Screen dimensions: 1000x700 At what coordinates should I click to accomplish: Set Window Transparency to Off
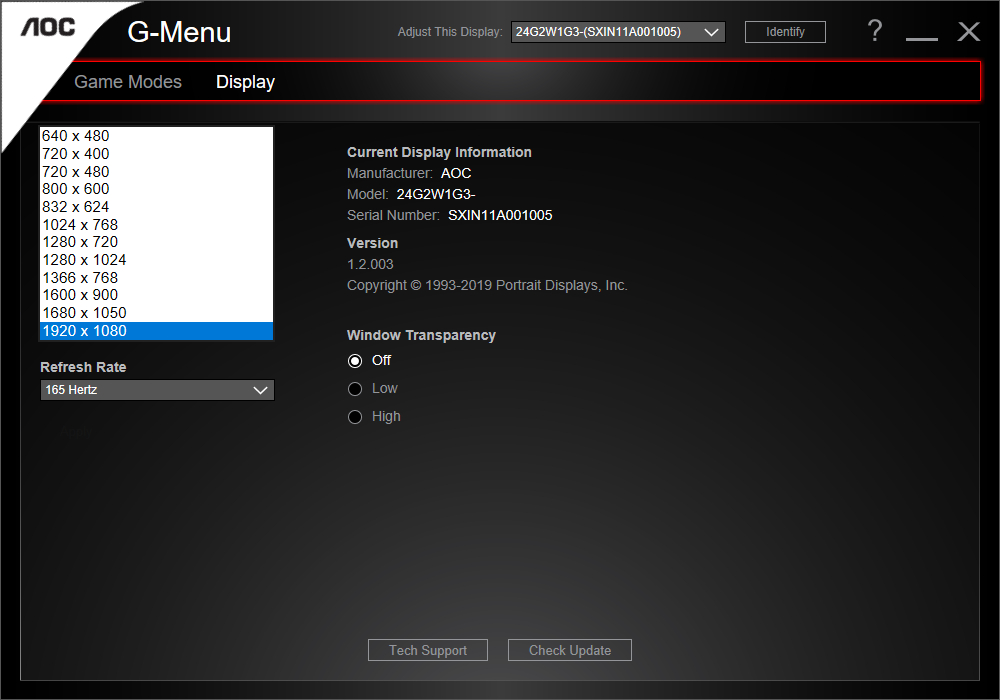click(x=355, y=361)
